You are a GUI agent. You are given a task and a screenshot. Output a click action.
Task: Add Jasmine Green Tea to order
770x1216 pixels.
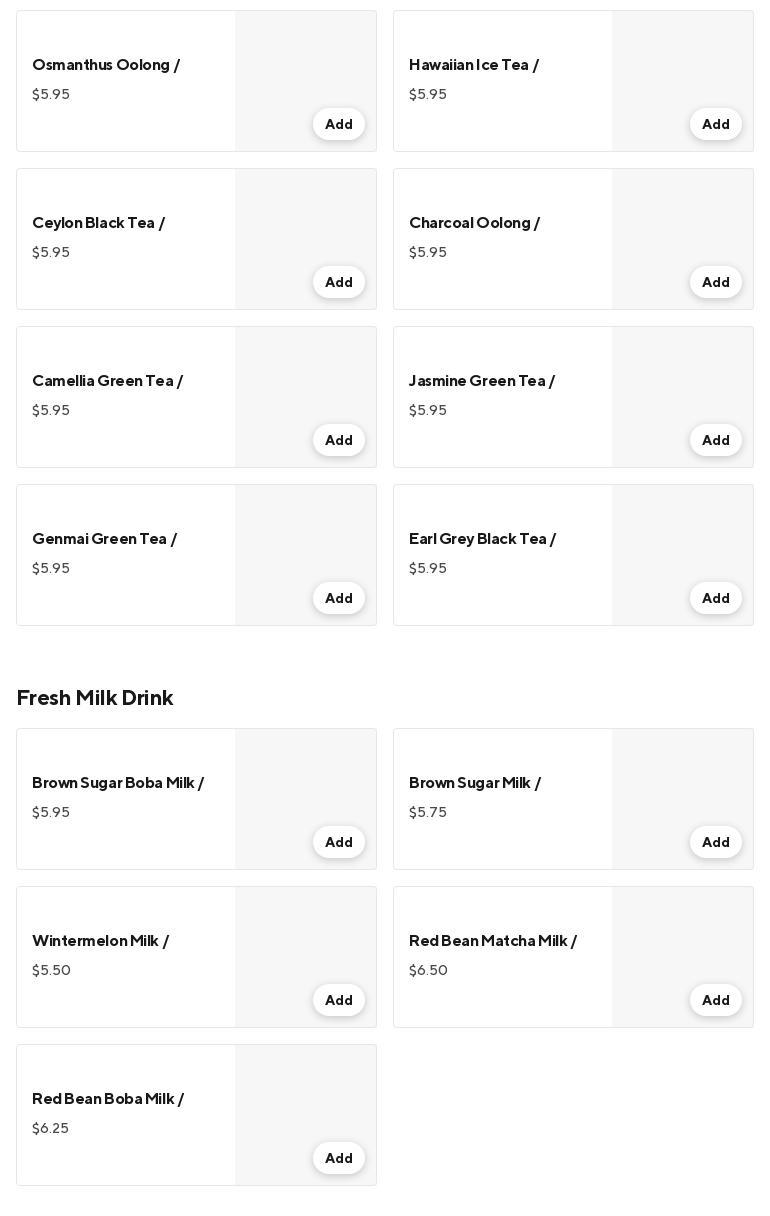pyautogui.click(x=715, y=440)
